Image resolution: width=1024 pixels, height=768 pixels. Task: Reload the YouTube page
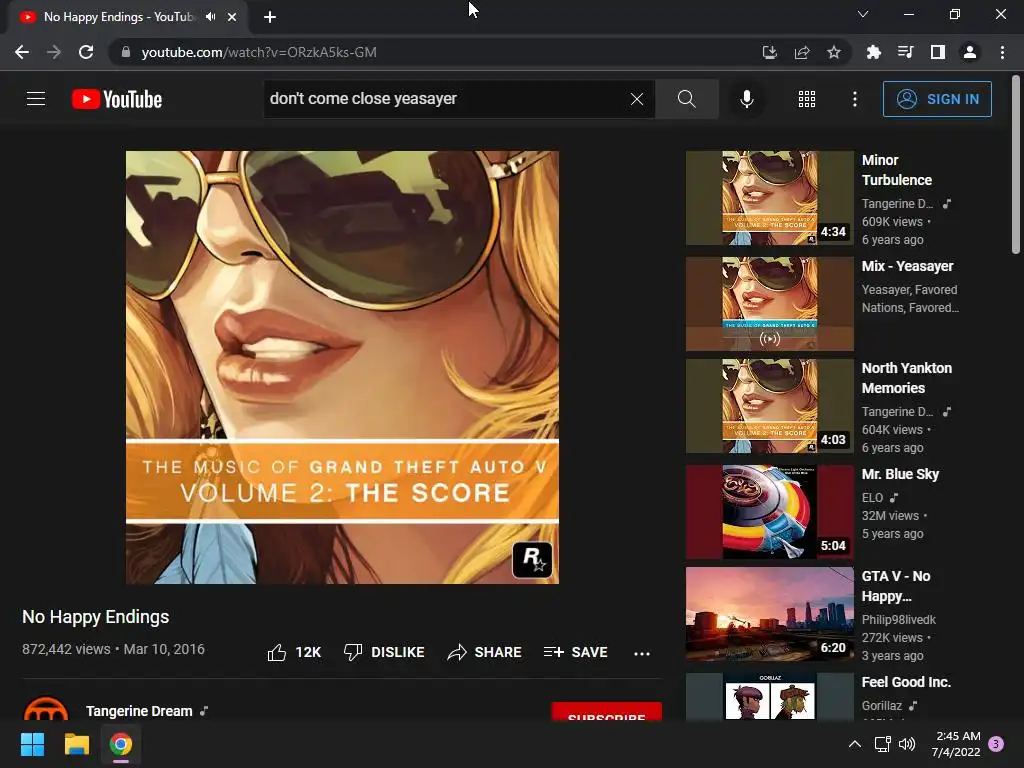[86, 52]
